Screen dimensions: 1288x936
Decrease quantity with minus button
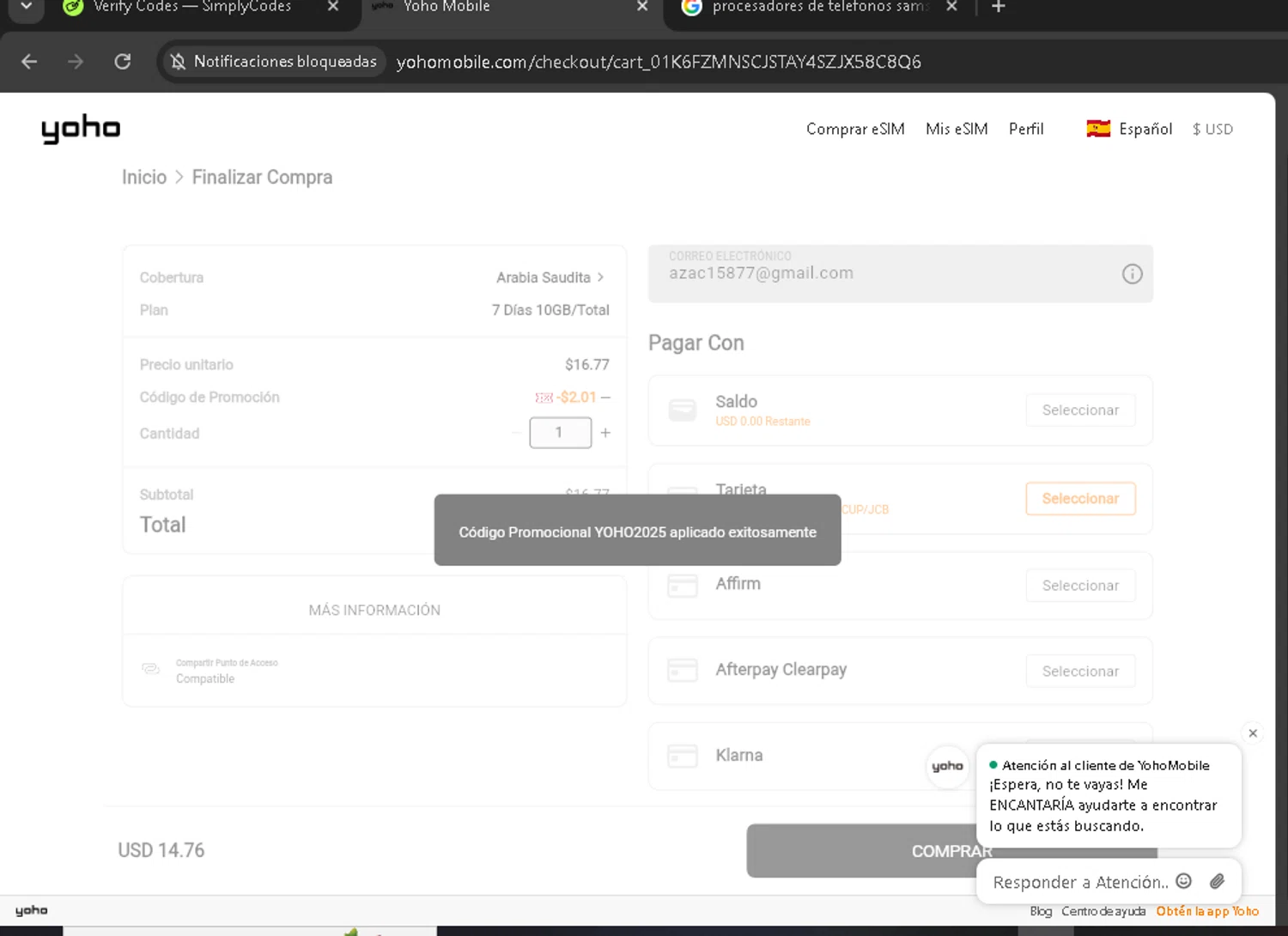516,433
